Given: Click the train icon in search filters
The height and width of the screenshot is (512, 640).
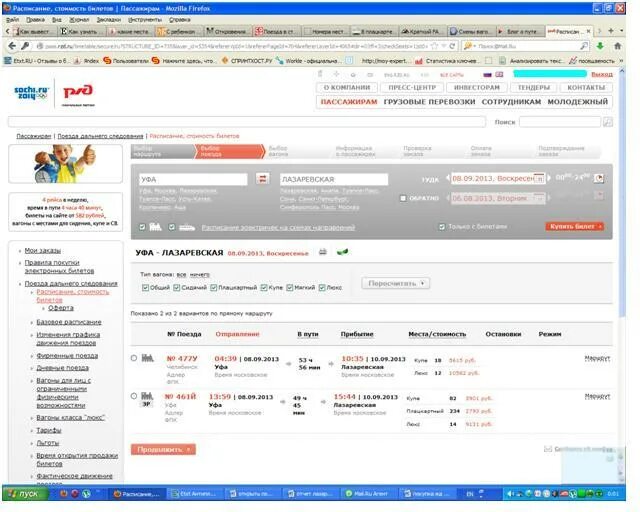Looking at the screenshot, I should (x=156, y=227).
